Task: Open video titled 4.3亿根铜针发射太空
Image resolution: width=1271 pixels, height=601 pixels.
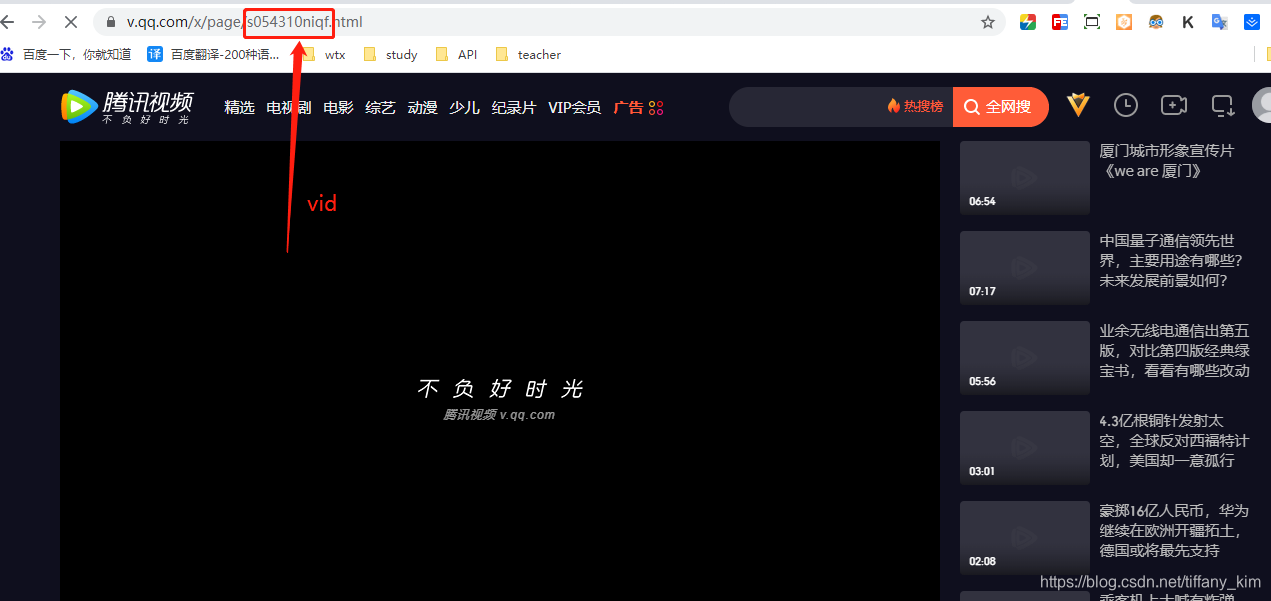Action: pyautogui.click(x=1174, y=441)
